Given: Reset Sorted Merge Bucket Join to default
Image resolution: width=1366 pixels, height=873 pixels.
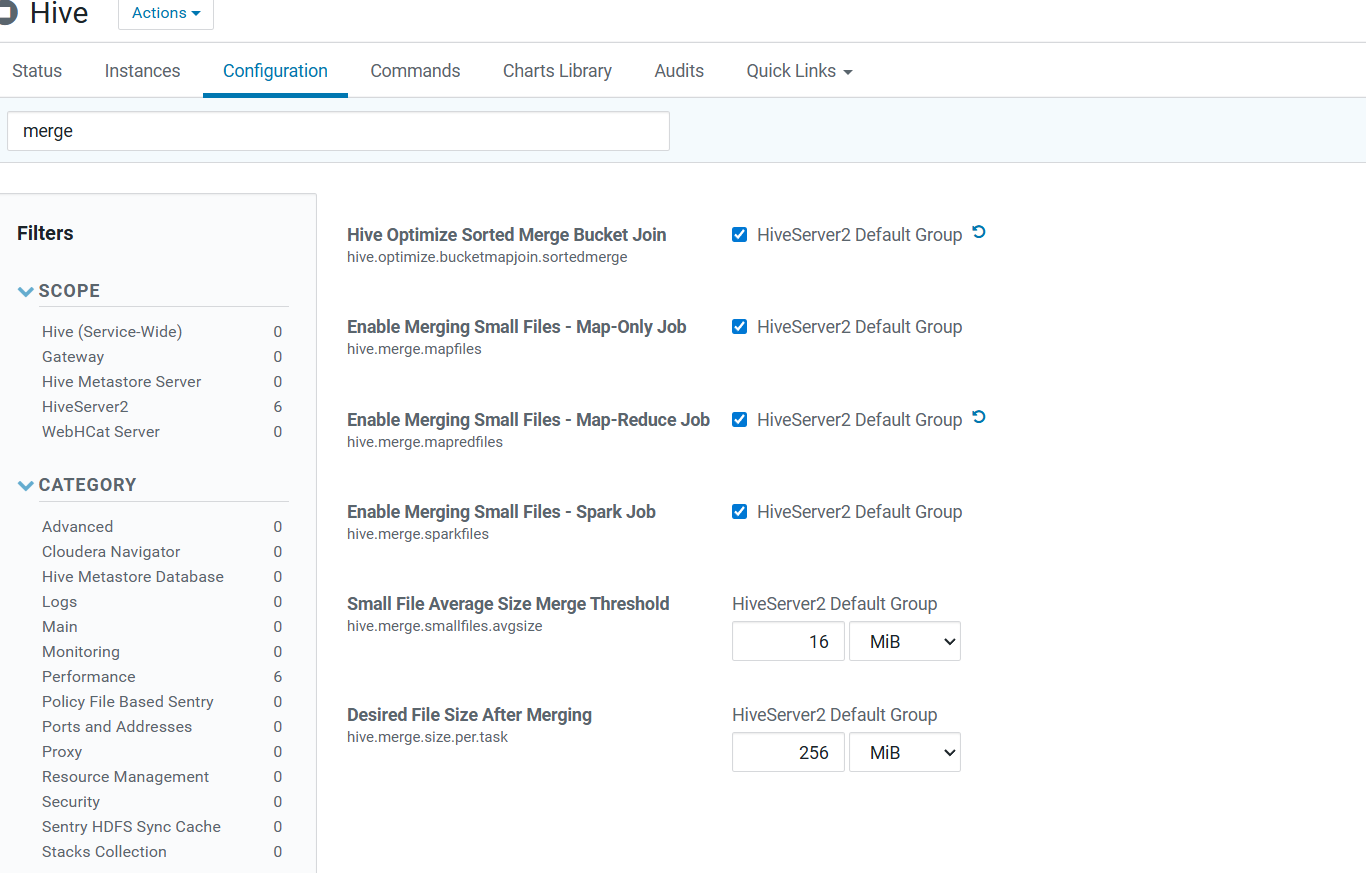Looking at the screenshot, I should [979, 233].
